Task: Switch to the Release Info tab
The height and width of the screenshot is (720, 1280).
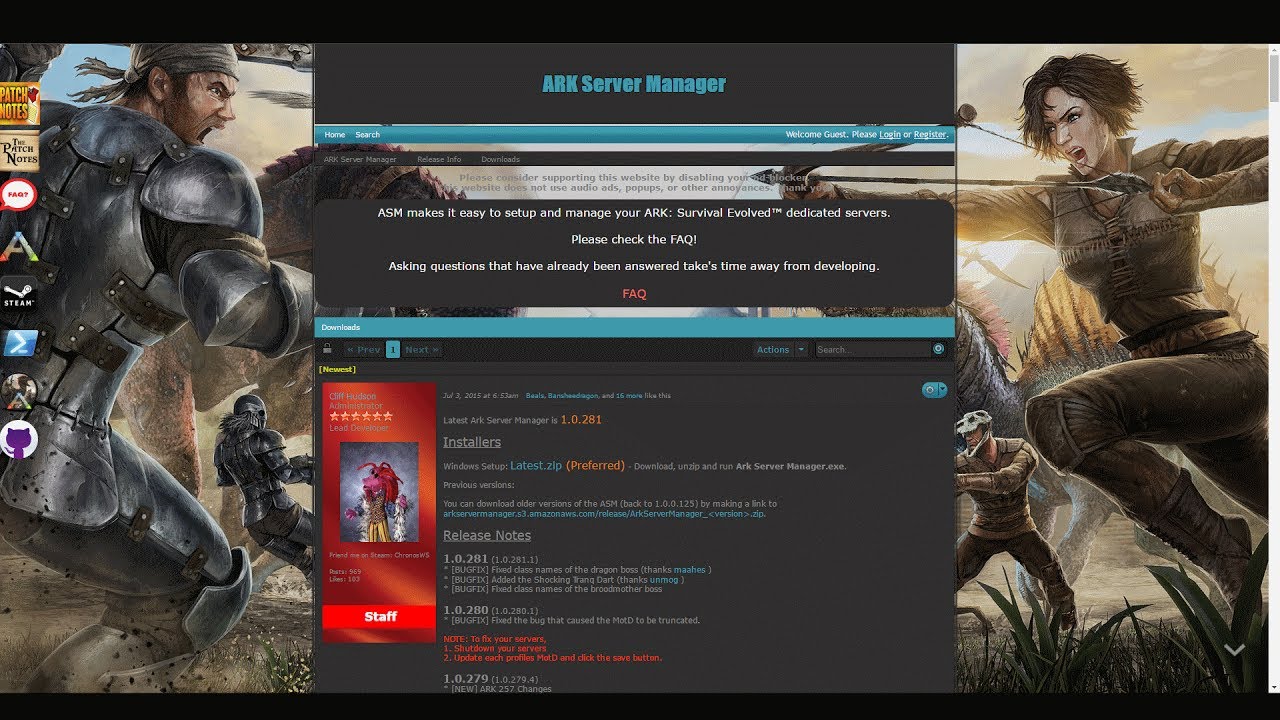Action: click(439, 159)
